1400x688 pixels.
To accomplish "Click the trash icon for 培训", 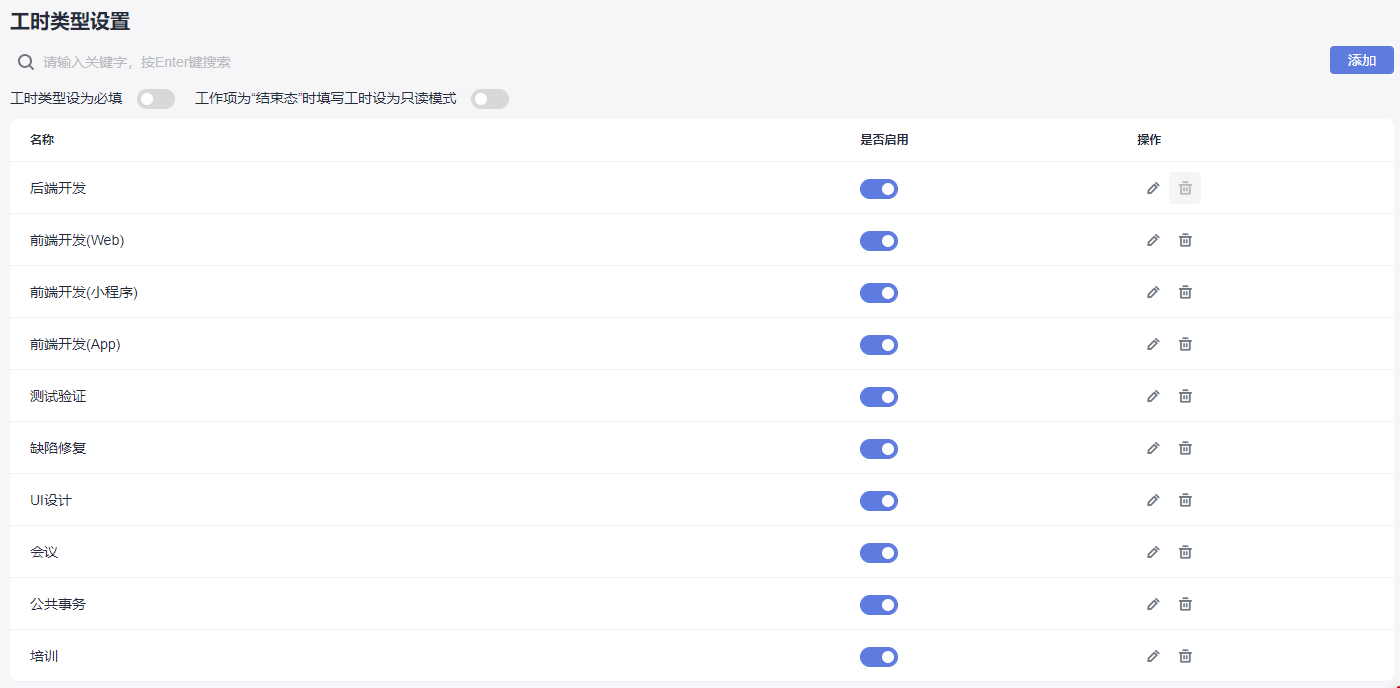I will click(x=1185, y=656).
